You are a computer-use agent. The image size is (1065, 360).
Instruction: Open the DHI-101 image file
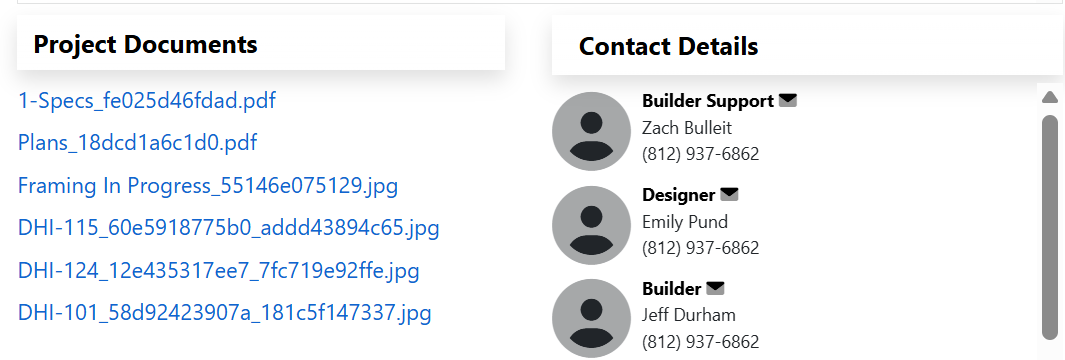(x=225, y=313)
